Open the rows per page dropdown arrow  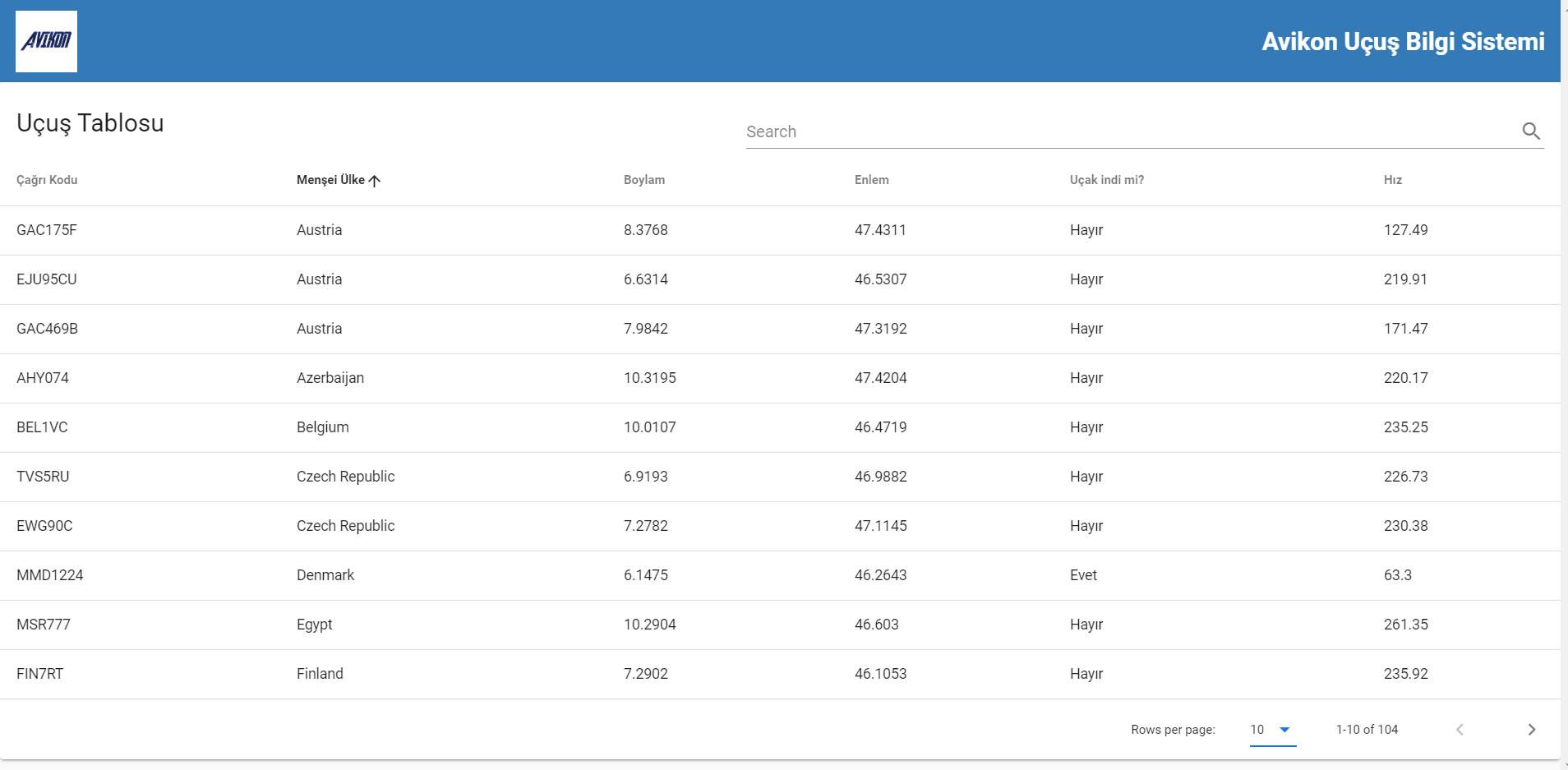click(1283, 730)
